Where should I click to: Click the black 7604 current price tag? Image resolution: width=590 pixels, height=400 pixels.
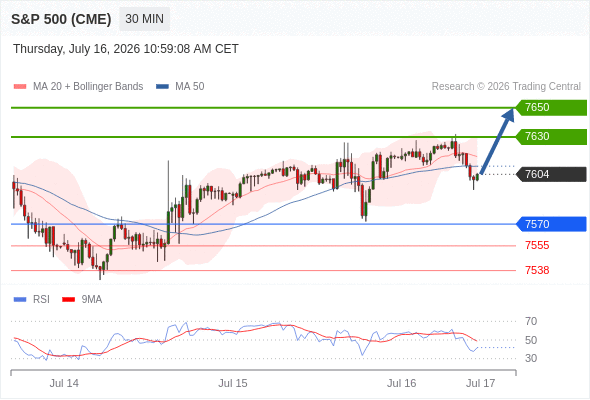551,174
